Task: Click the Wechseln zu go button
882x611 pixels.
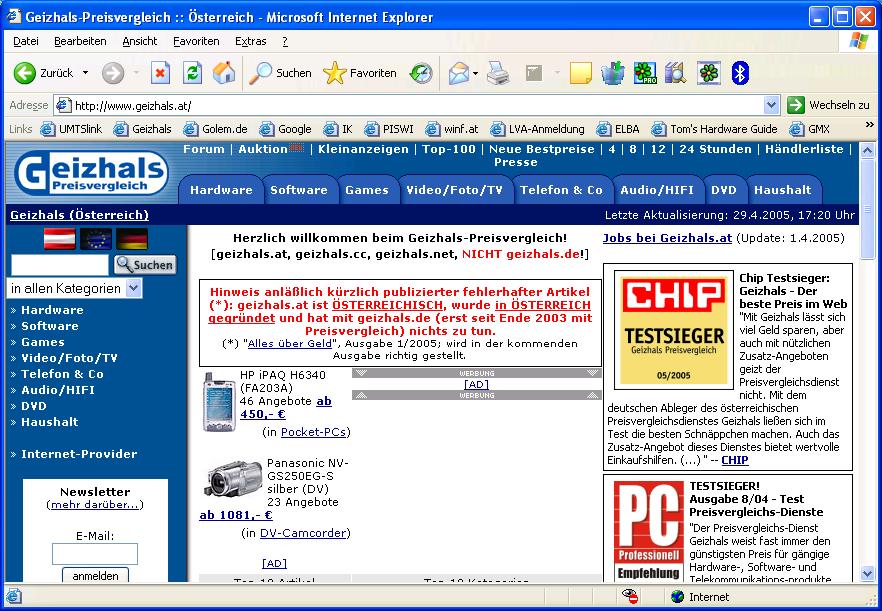Action: coord(828,105)
